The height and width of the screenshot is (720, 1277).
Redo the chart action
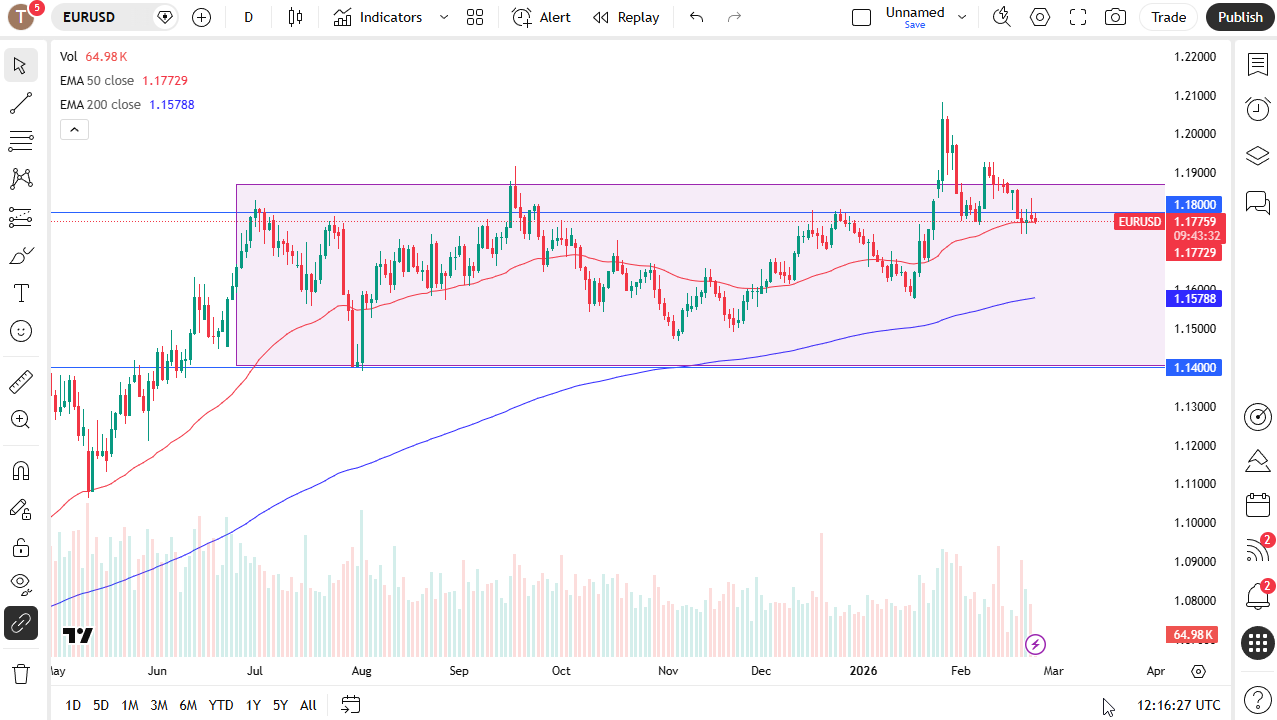pos(735,17)
